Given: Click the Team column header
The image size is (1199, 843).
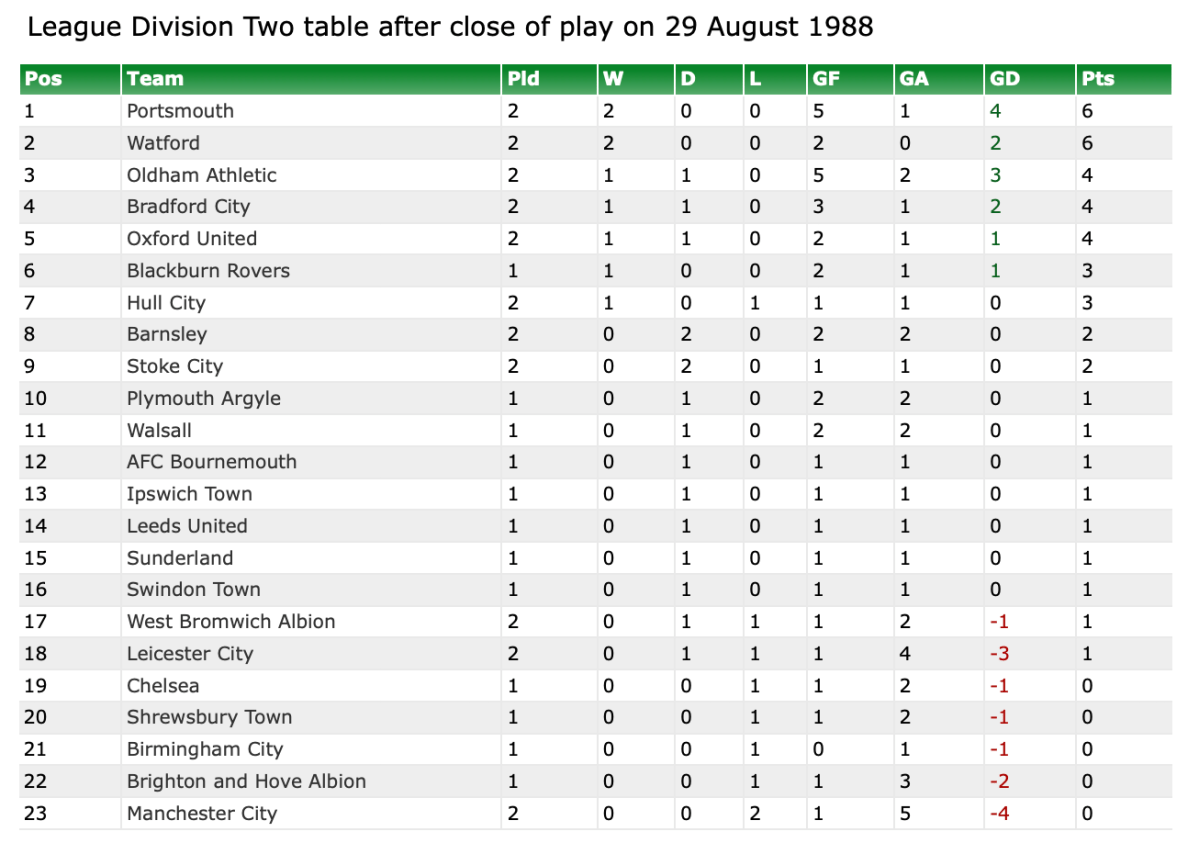Looking at the screenshot, I should (155, 79).
